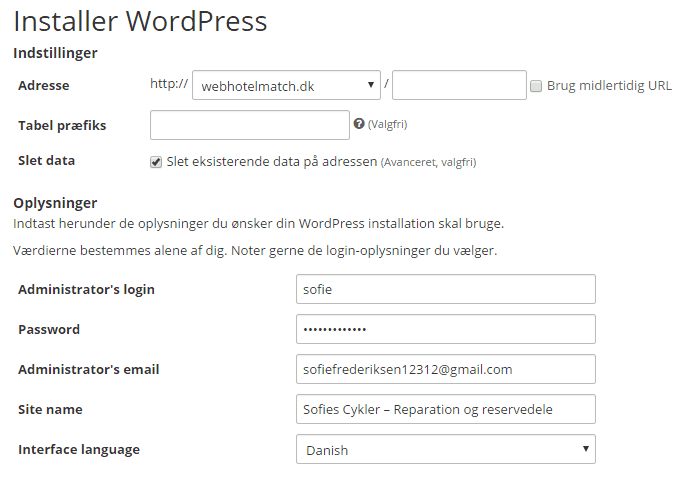The image size is (685, 492).
Task: Click into the Password field
Action: click(446, 329)
